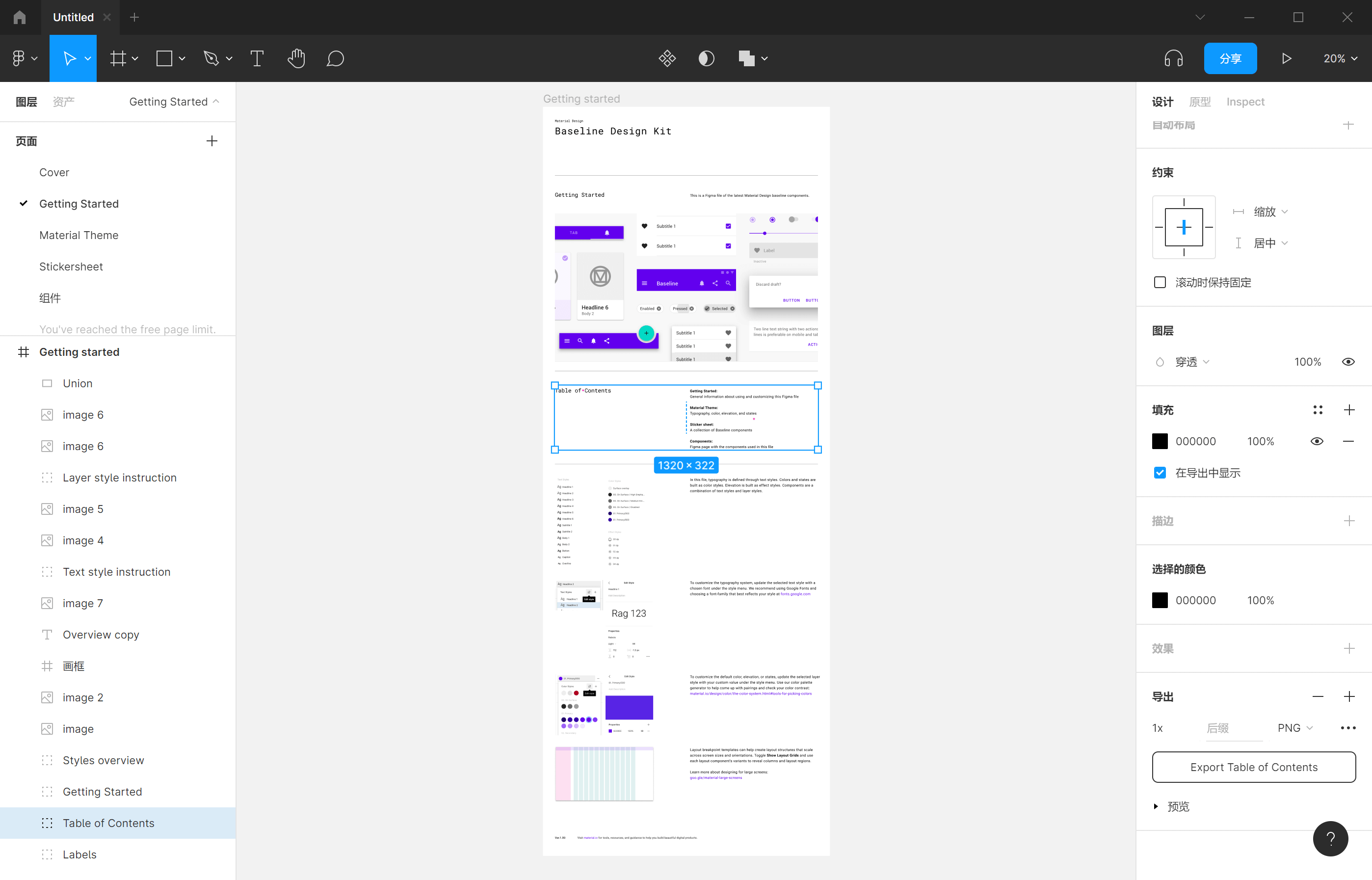1372x880 pixels.
Task: Start audio conversation with headphones icon
Action: [x=1174, y=58]
